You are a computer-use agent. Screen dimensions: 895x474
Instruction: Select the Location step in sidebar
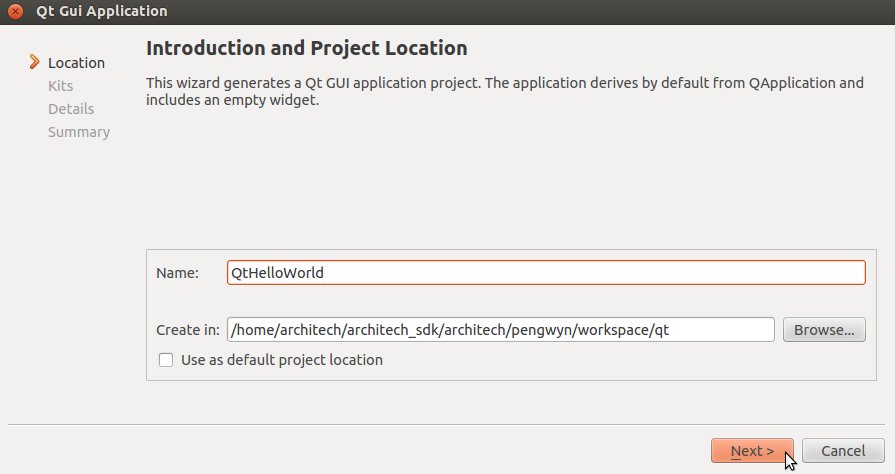click(x=76, y=63)
